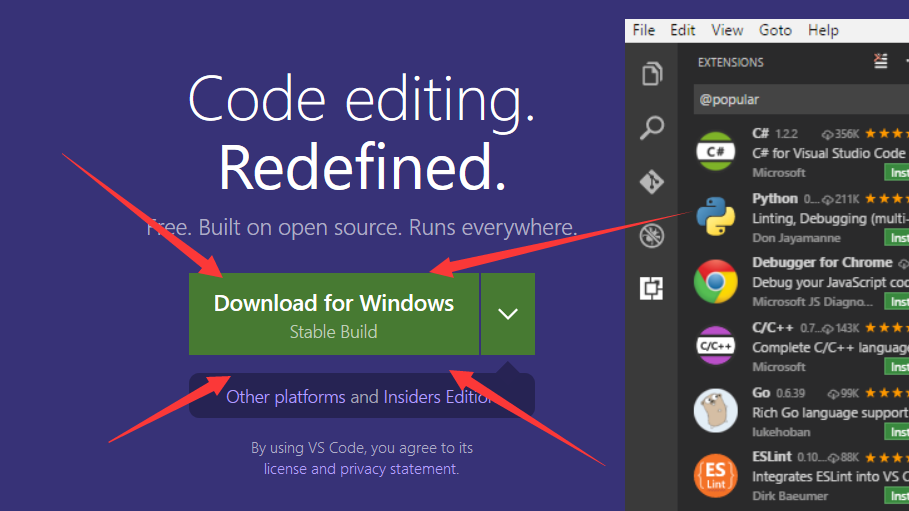The width and height of the screenshot is (909, 511).
Task: Expand the download options dropdown arrow
Action: coord(508,314)
